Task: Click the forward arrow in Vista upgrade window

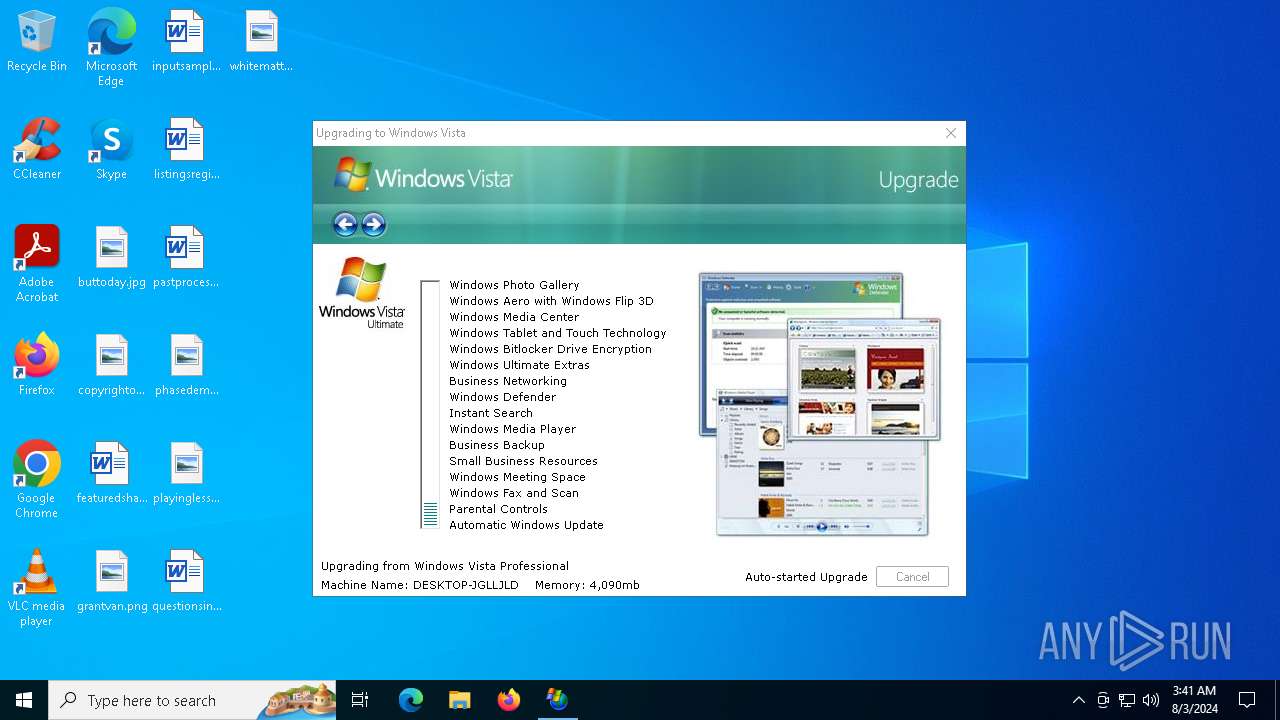Action: [x=373, y=224]
